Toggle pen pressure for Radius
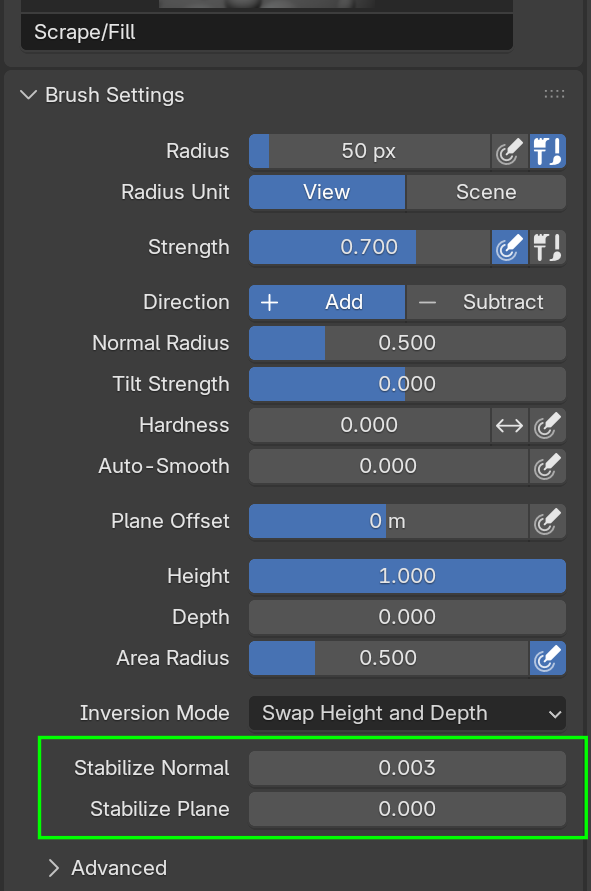 (509, 151)
